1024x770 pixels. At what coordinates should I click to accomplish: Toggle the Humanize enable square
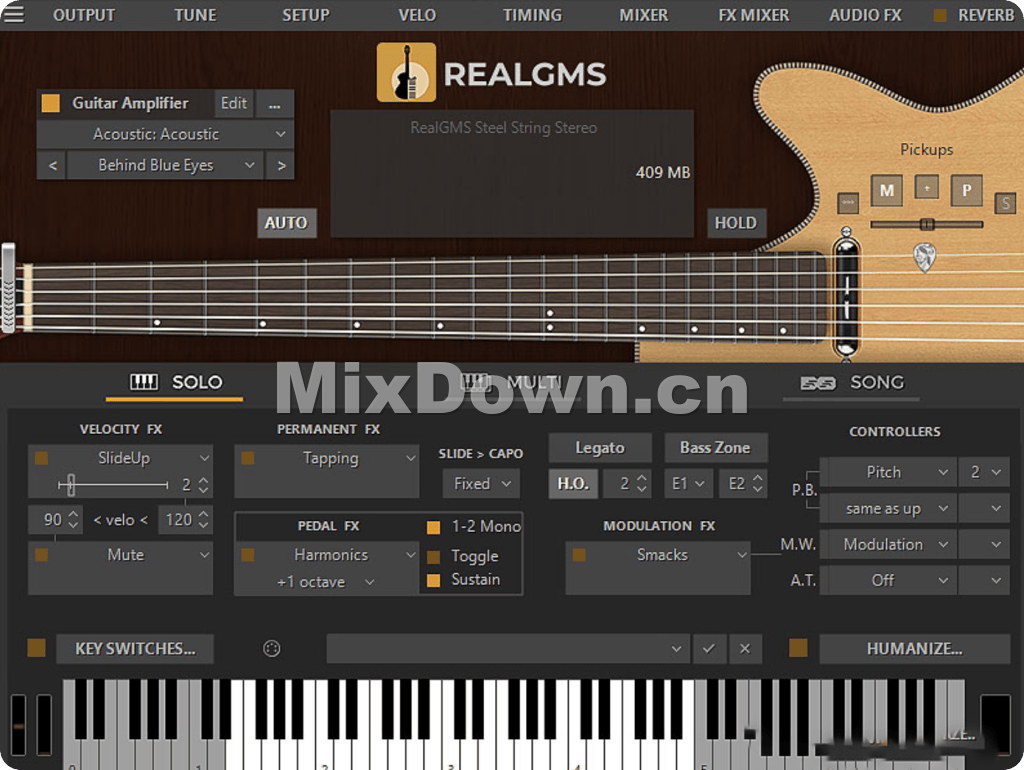(798, 648)
